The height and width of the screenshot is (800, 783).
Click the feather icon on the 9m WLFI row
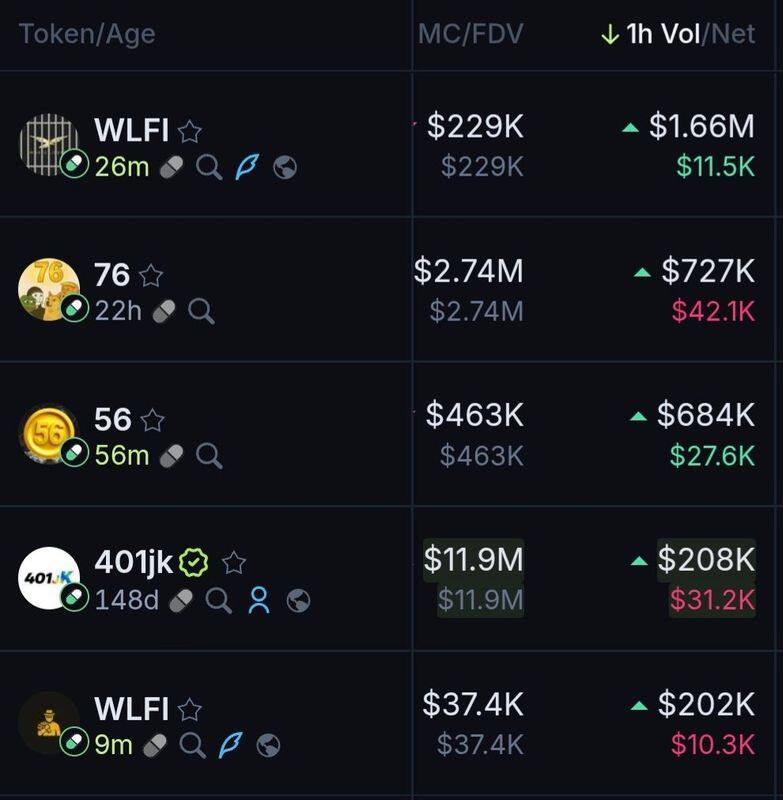(x=230, y=744)
